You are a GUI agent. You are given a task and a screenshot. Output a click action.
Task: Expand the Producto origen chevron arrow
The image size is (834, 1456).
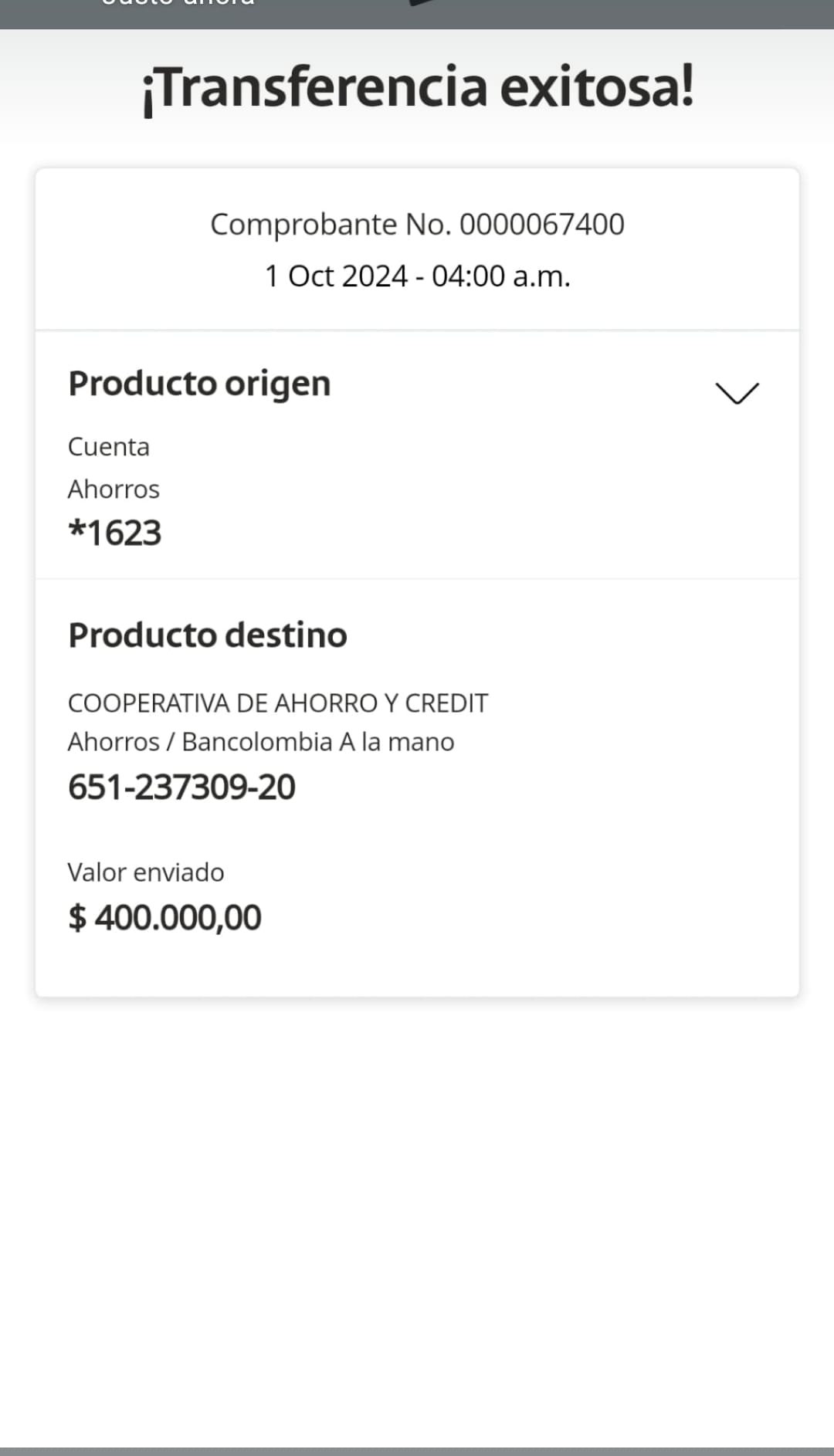point(737,393)
